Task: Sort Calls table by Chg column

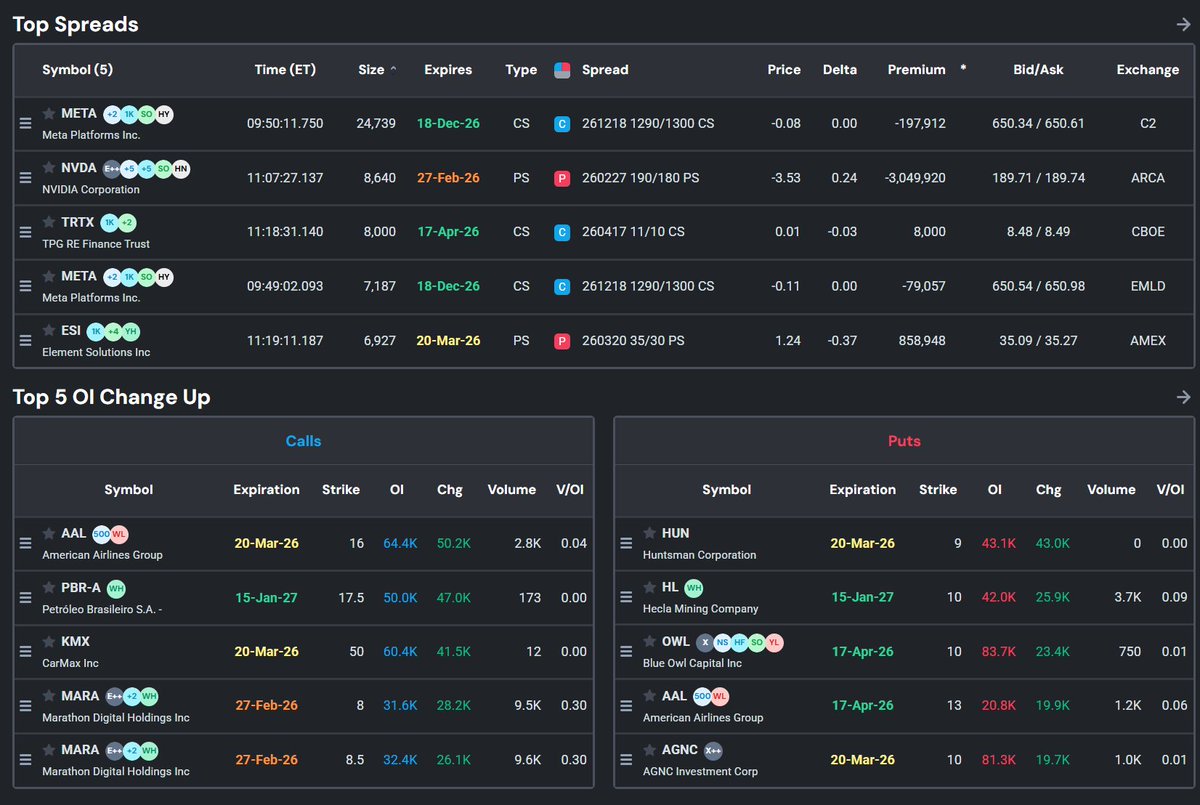Action: click(x=449, y=489)
